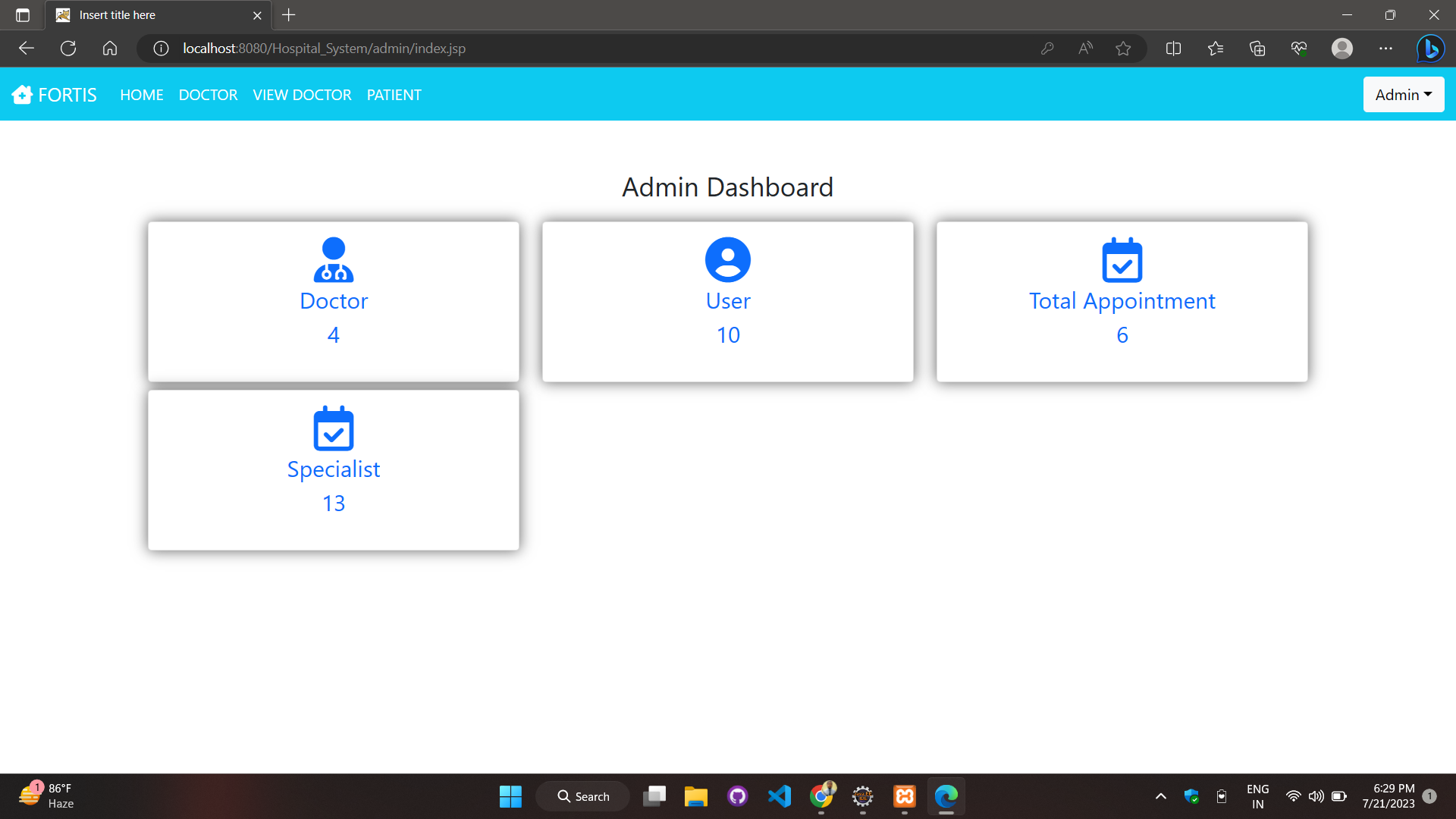Toggle the ENG IN language indicator
Screen dimensions: 1456x819
[x=1257, y=796]
